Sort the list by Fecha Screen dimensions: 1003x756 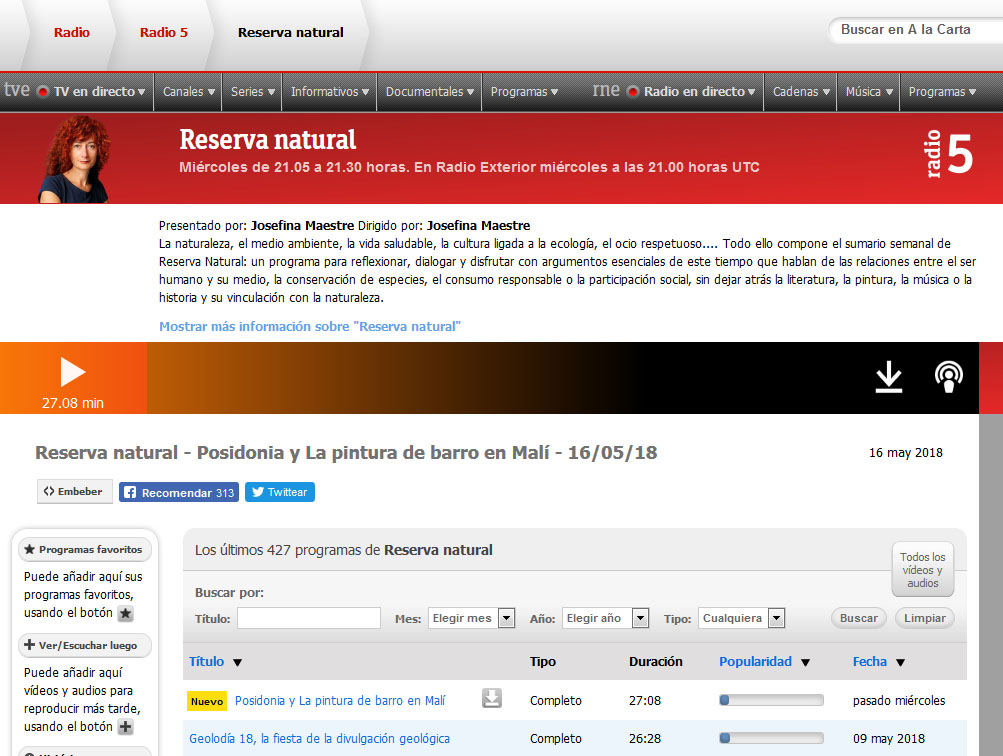click(x=878, y=661)
